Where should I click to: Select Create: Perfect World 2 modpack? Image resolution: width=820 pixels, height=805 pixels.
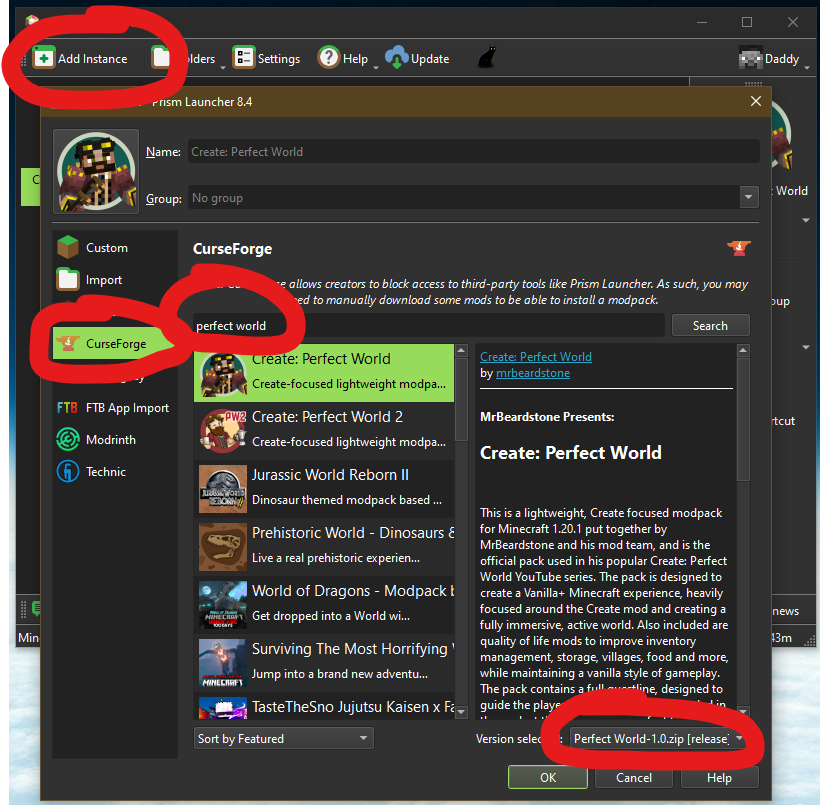coord(324,428)
